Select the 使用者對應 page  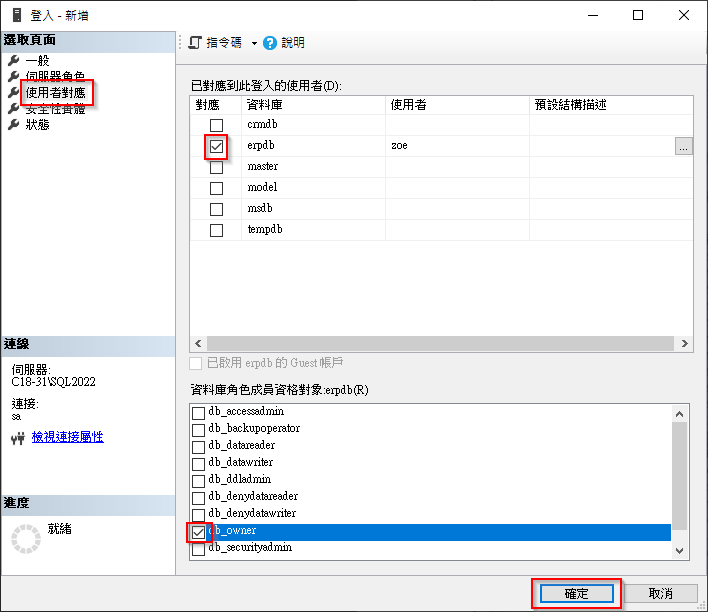pos(56,93)
